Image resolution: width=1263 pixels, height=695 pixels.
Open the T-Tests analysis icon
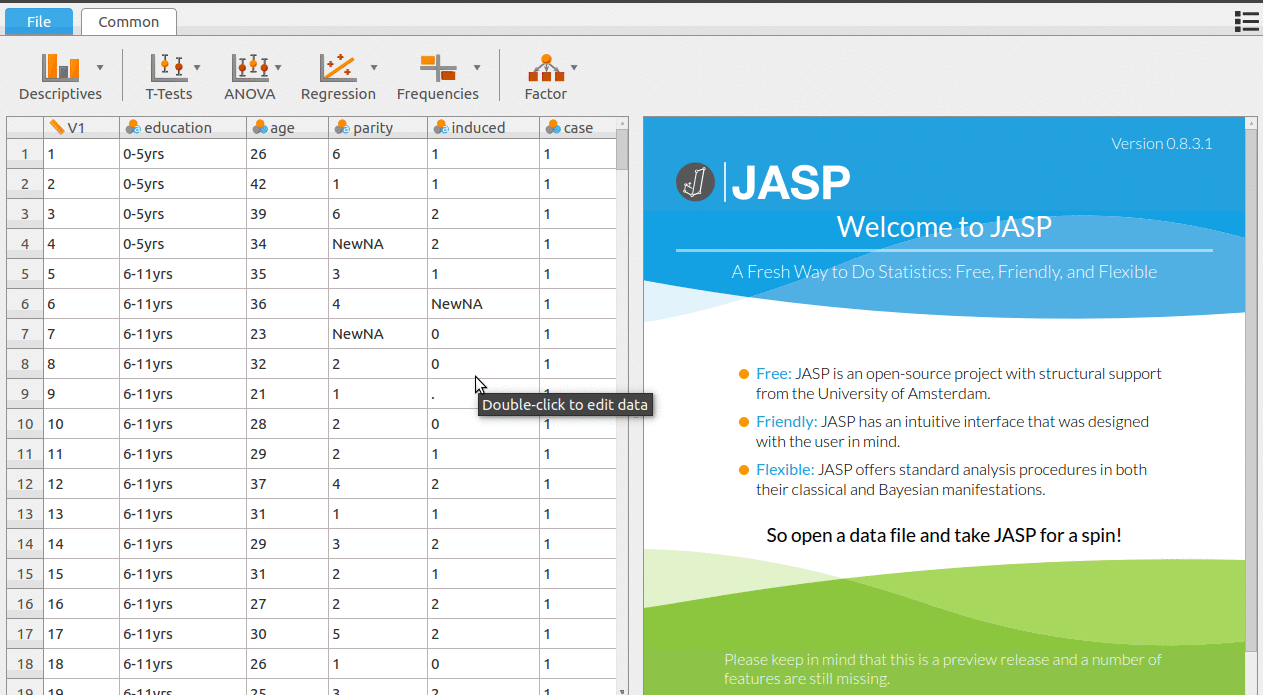(168, 68)
